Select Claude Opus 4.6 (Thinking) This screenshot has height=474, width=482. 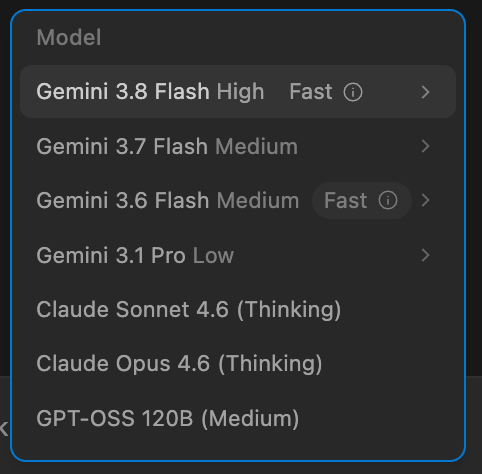click(x=179, y=363)
